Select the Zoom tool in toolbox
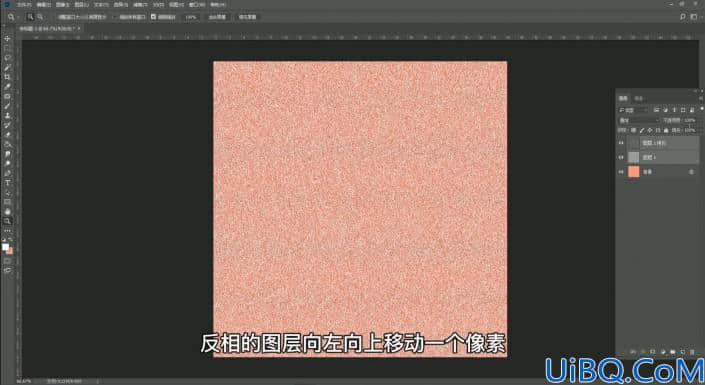Viewport: 705px width, 385px height. coord(7,221)
